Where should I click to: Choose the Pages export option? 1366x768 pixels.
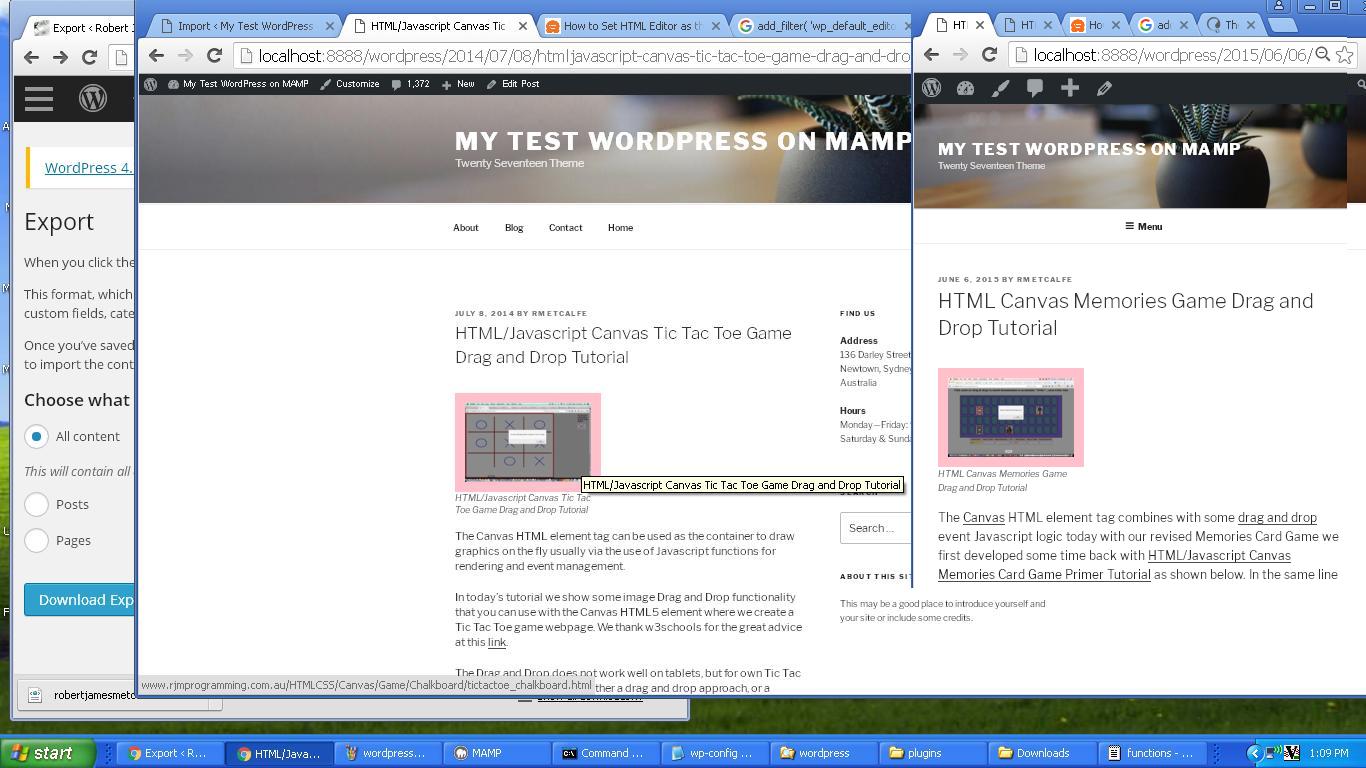37,541
